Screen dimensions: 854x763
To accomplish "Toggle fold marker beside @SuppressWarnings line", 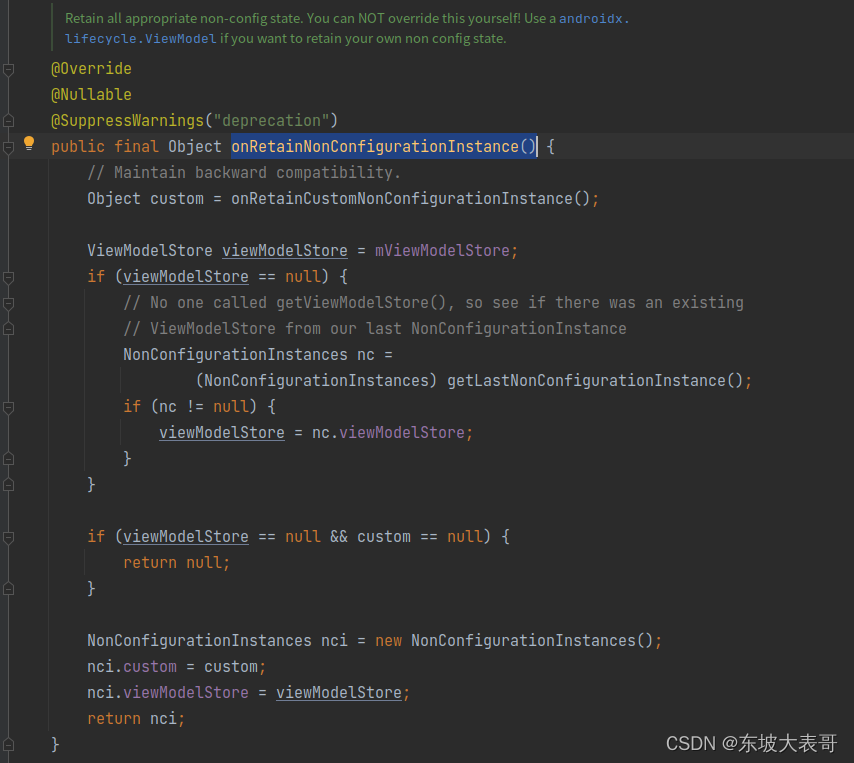I will [8, 121].
